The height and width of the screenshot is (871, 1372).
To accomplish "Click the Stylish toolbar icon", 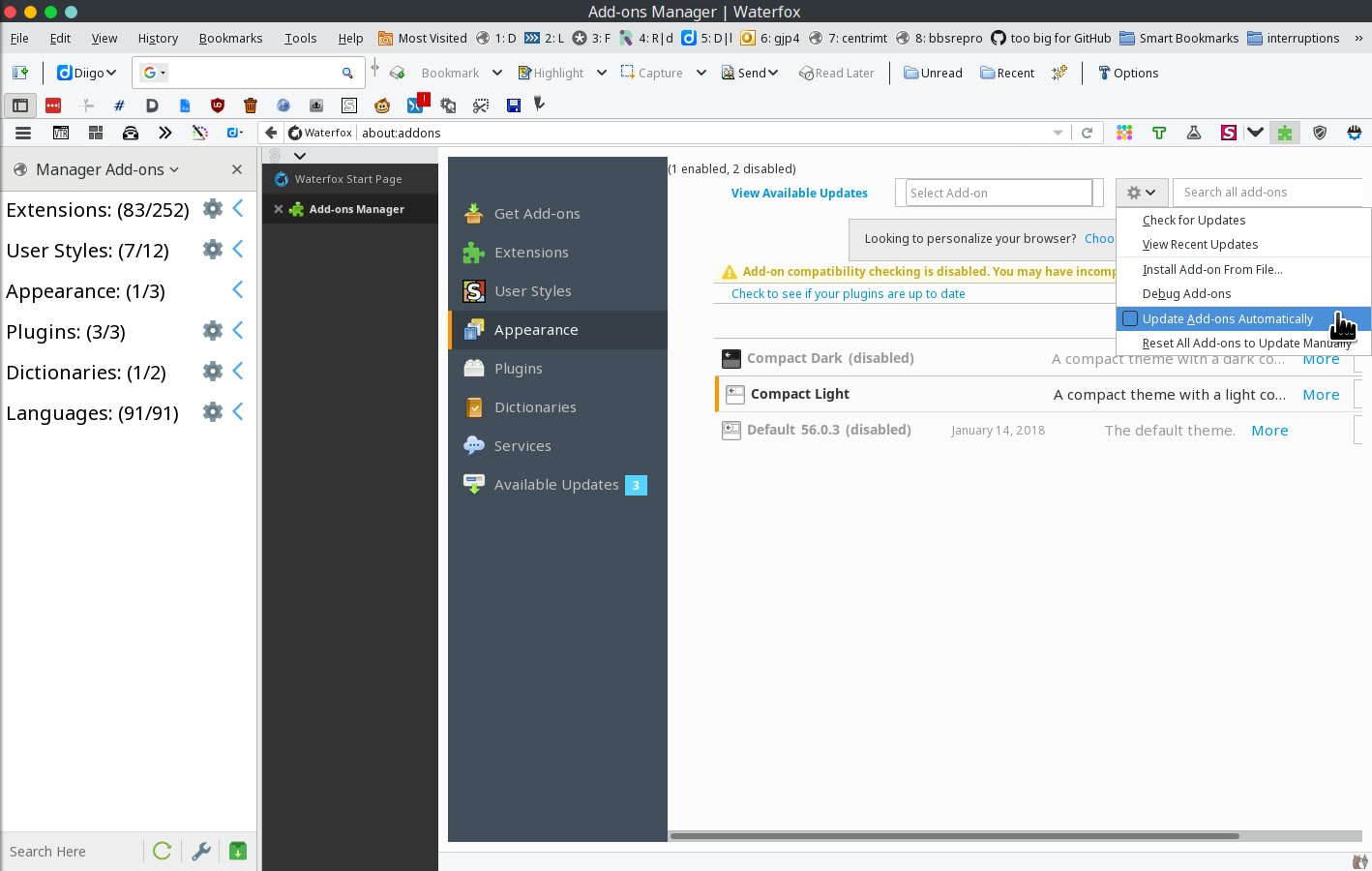I will click(1228, 133).
